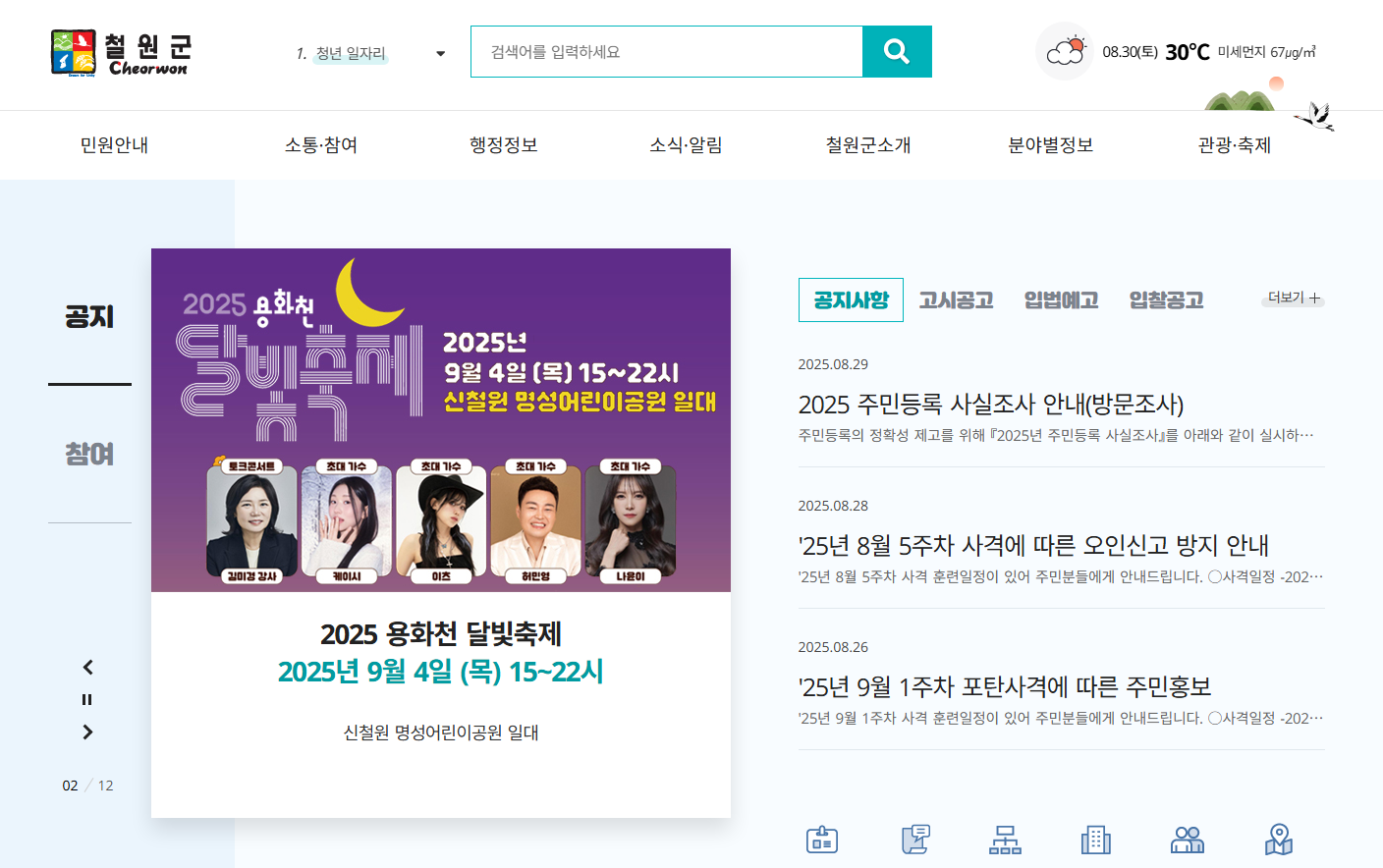Advance to the next banner slide
Screen dimensions: 1383x868
tap(87, 732)
